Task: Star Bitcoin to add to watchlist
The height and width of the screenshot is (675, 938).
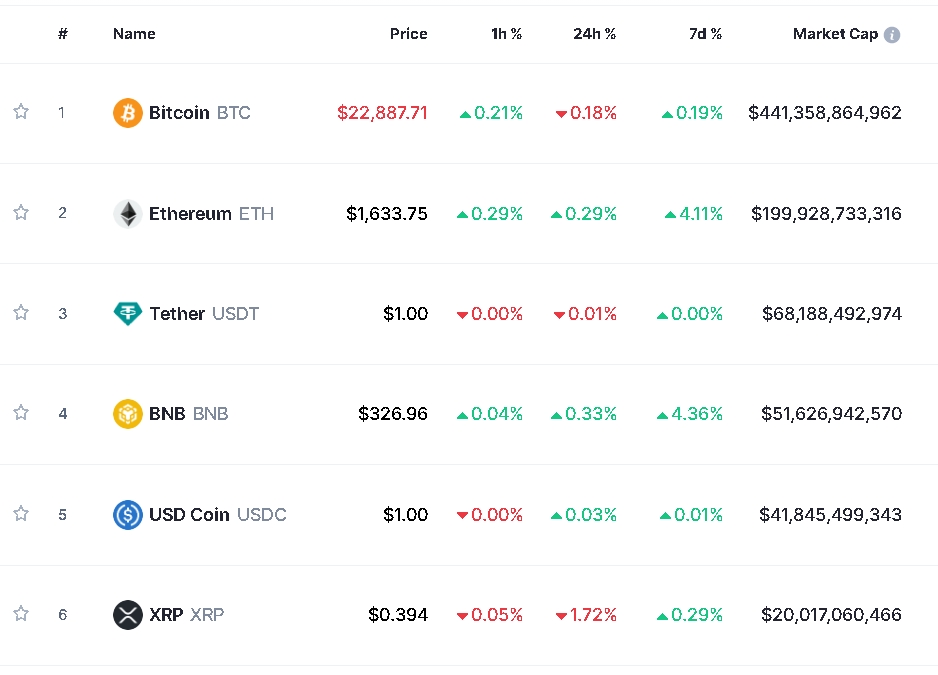Action: pyautogui.click(x=21, y=112)
